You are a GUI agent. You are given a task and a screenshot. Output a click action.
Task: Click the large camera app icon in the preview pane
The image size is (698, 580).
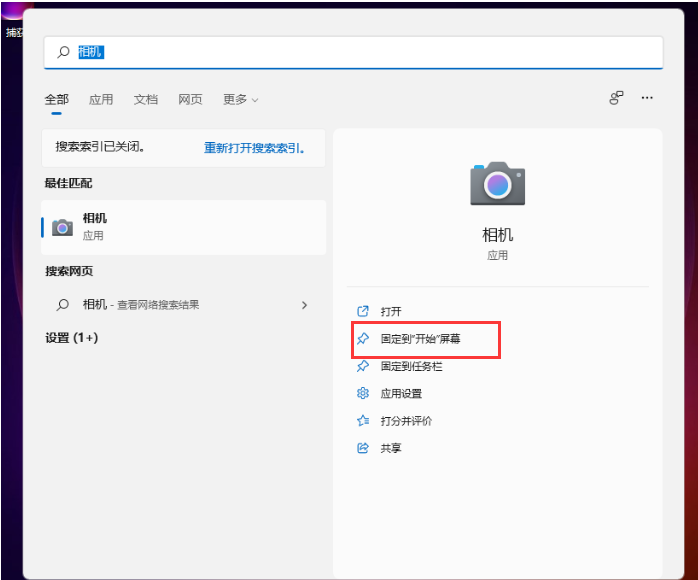(498, 183)
